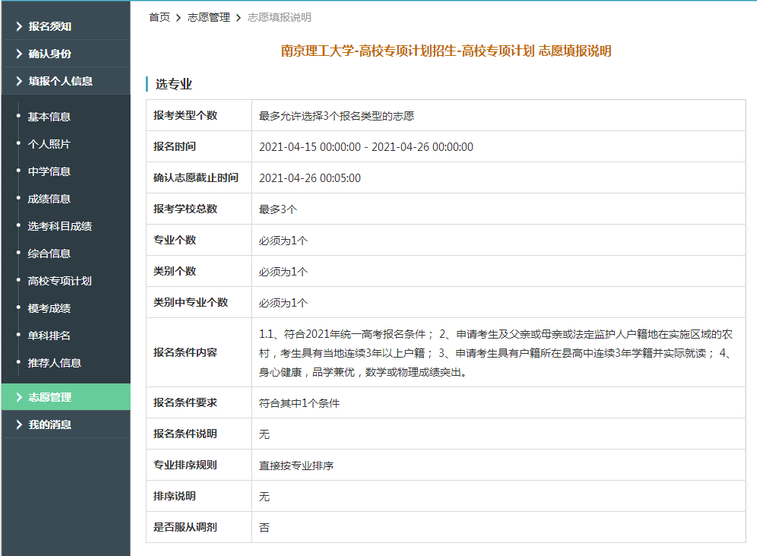Click 符合其中1个条件 value cell
This screenshot has height=556, width=757.
499,403
